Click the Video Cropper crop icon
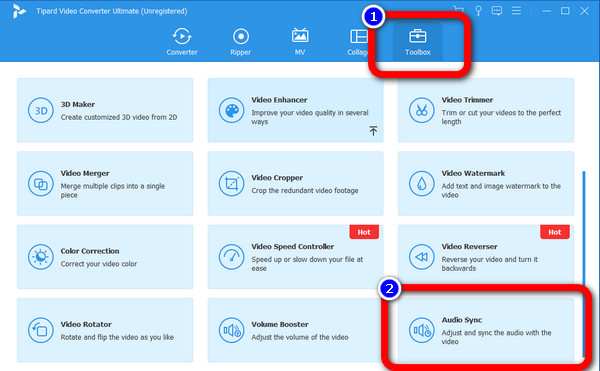Viewport: 600px width, 371px height. (231, 184)
